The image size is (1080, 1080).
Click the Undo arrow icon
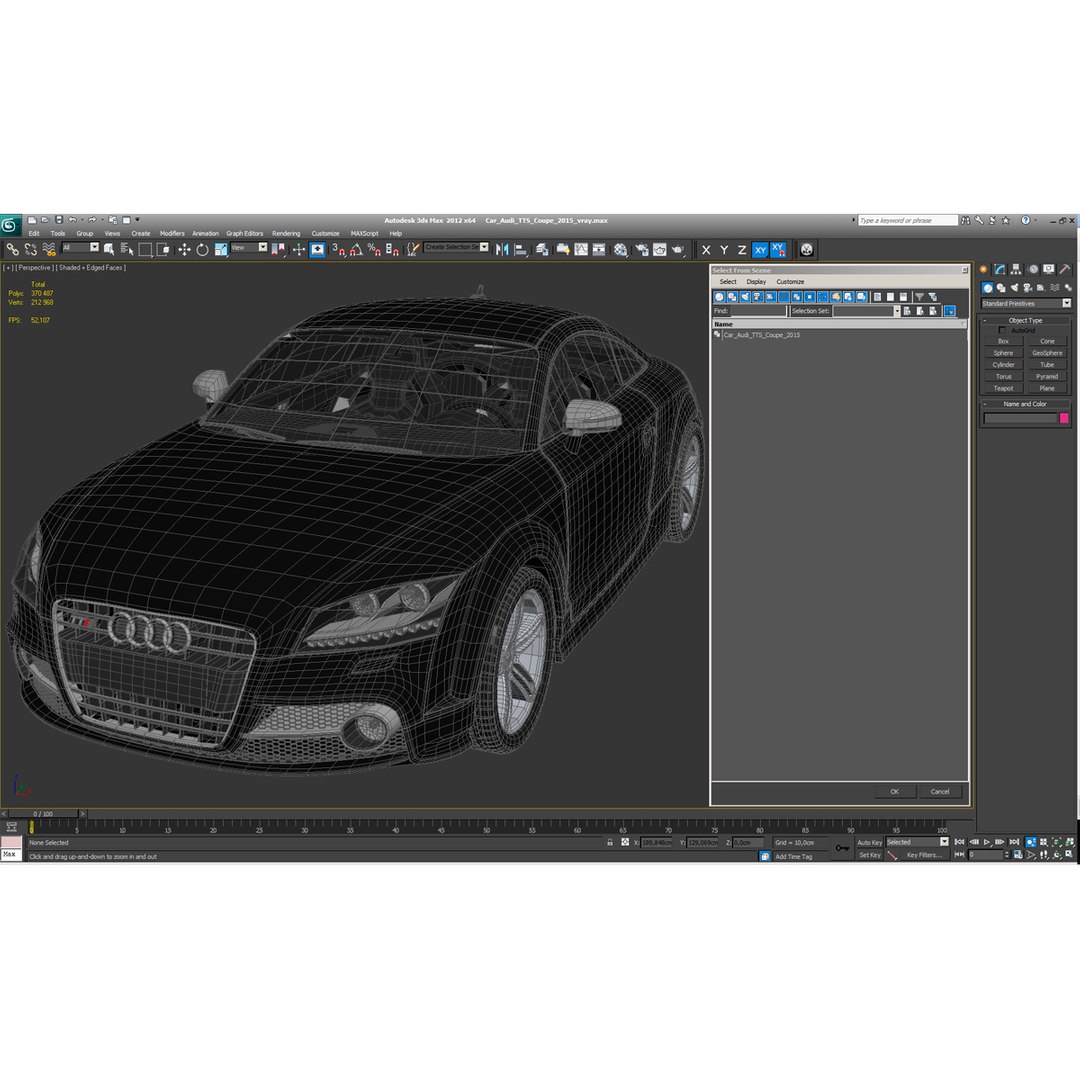[72, 220]
